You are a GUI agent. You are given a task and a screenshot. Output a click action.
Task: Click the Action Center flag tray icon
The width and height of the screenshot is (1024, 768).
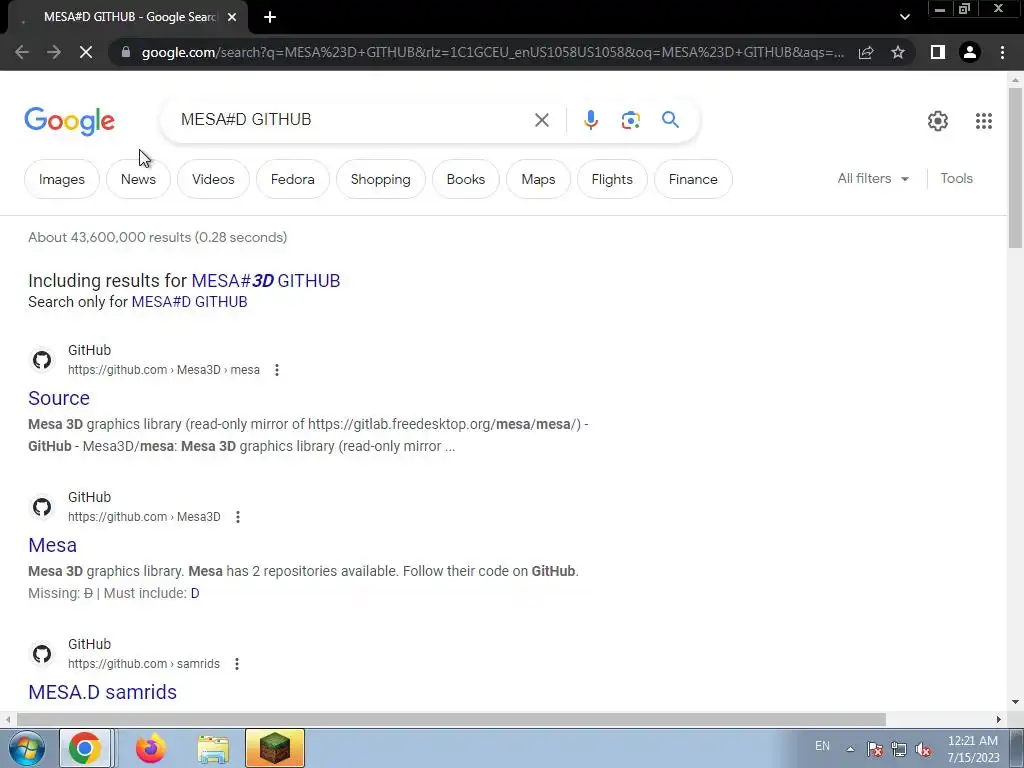tap(875, 750)
